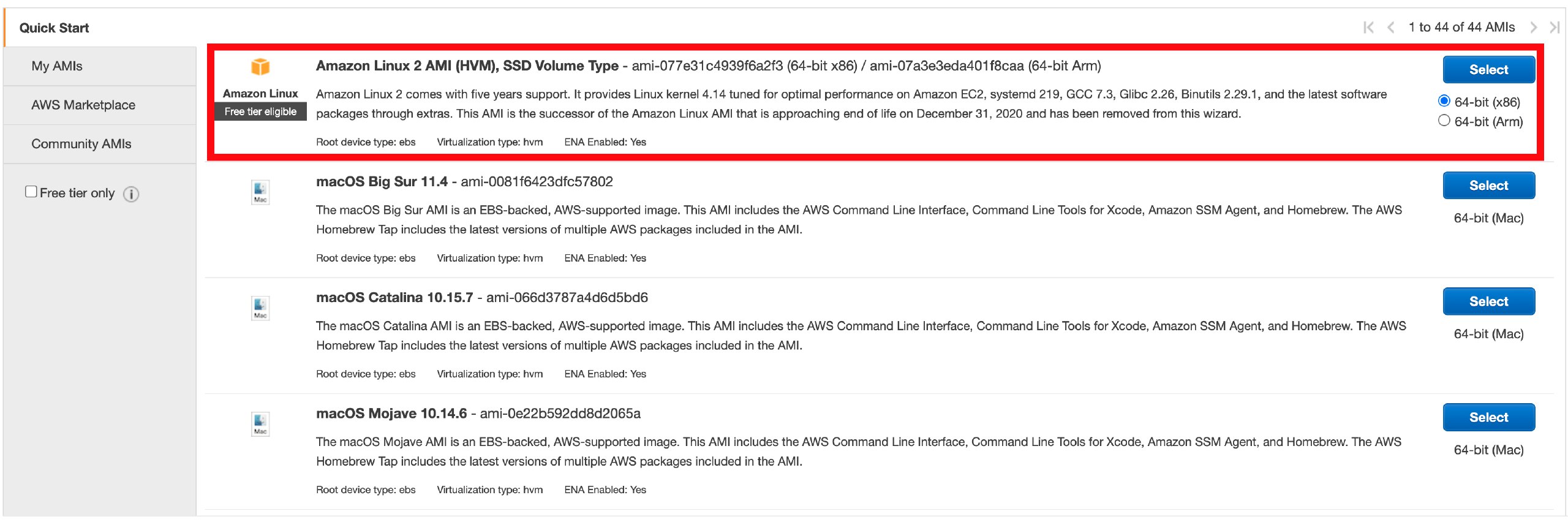1568x522 pixels.
Task: Click the macOS Mojave description paragraph
Action: point(859,451)
